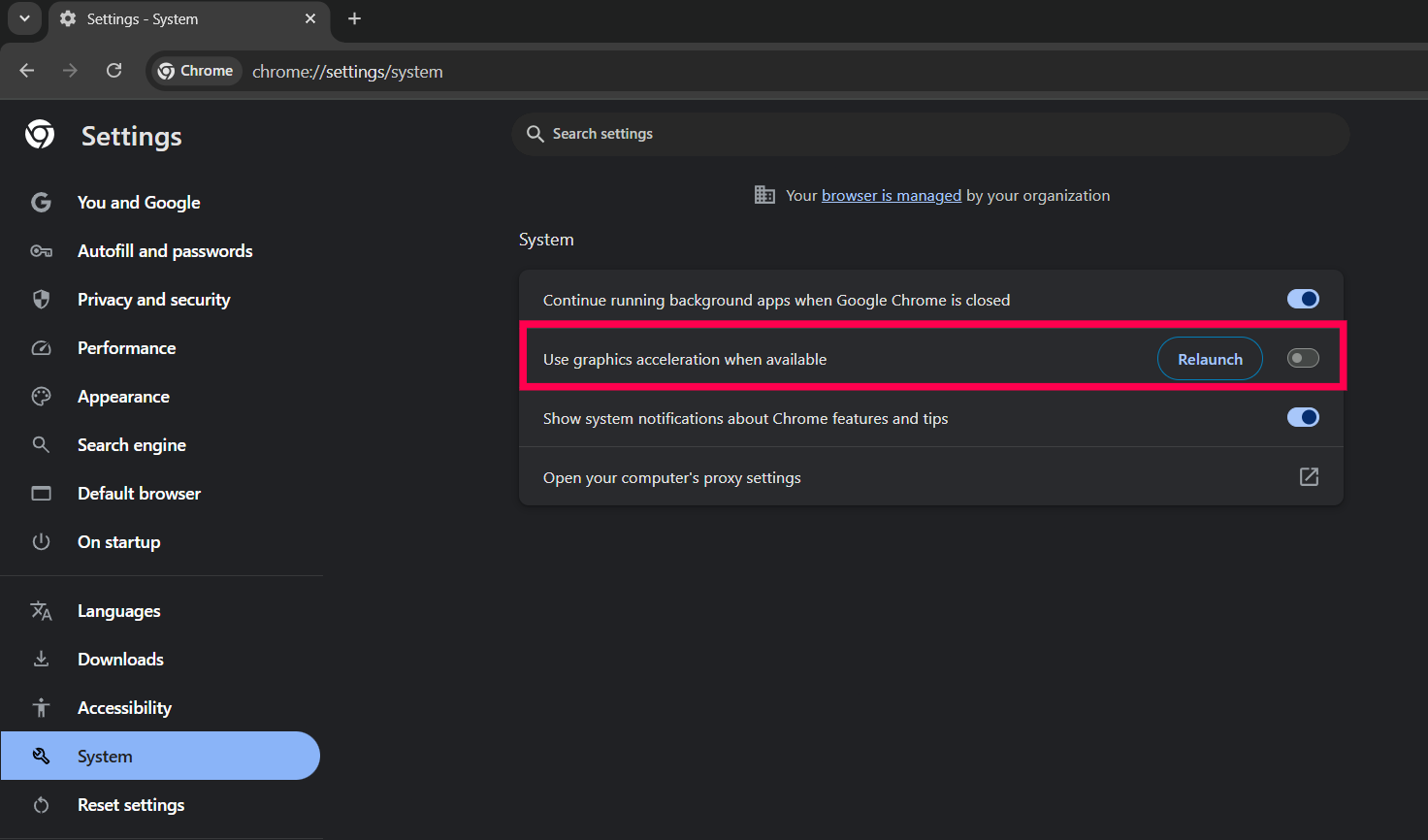Open the Search engine section

point(132,445)
